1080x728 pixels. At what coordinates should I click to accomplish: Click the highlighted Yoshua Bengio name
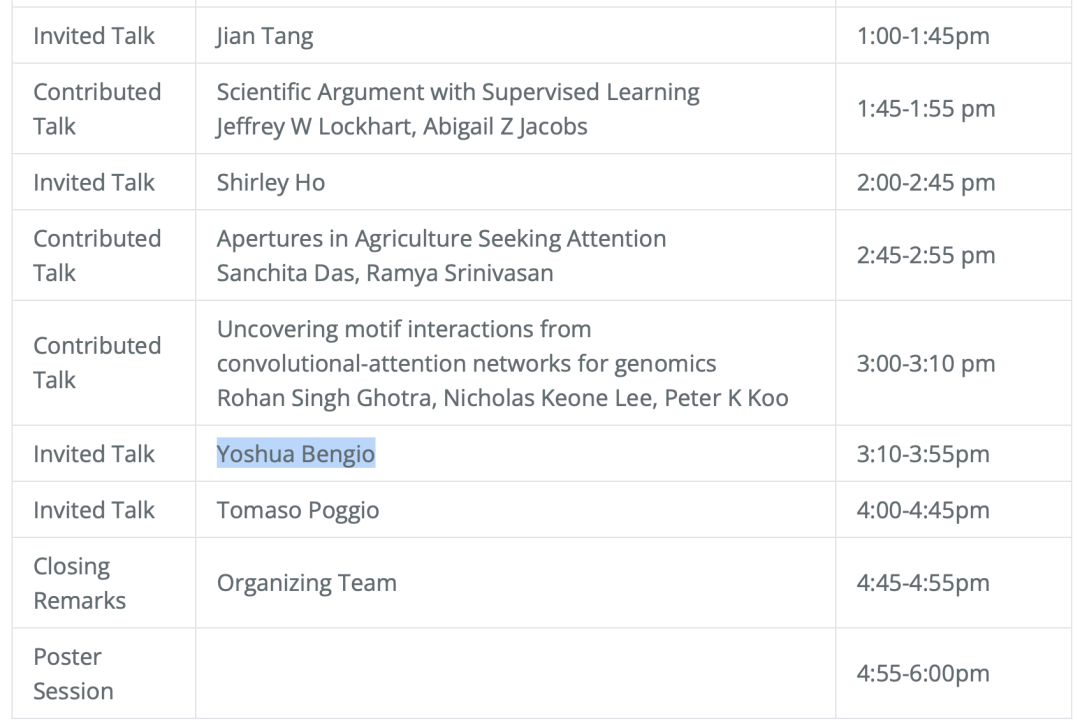pos(296,454)
